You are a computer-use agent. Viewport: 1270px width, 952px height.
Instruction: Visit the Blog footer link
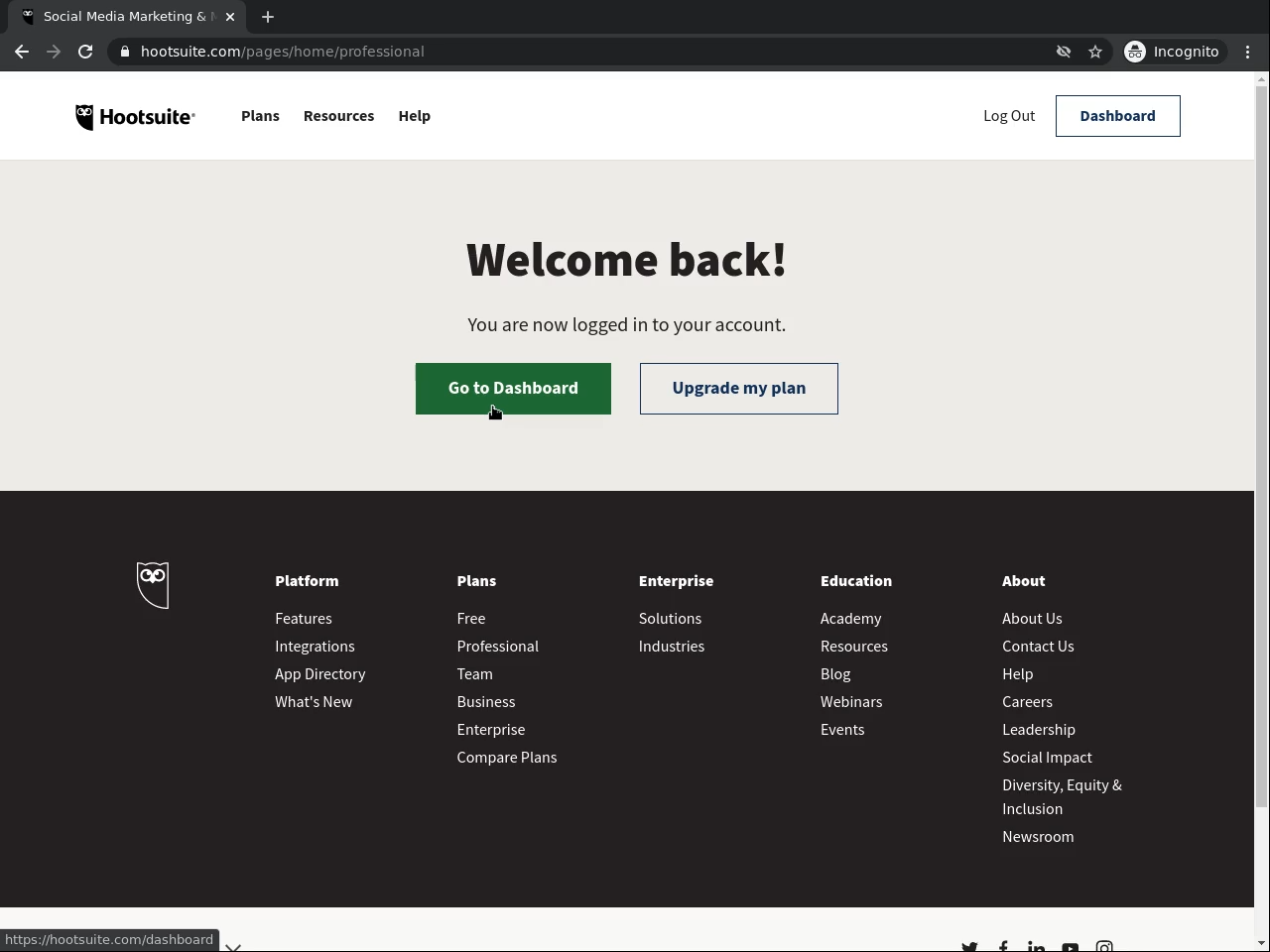tap(835, 673)
